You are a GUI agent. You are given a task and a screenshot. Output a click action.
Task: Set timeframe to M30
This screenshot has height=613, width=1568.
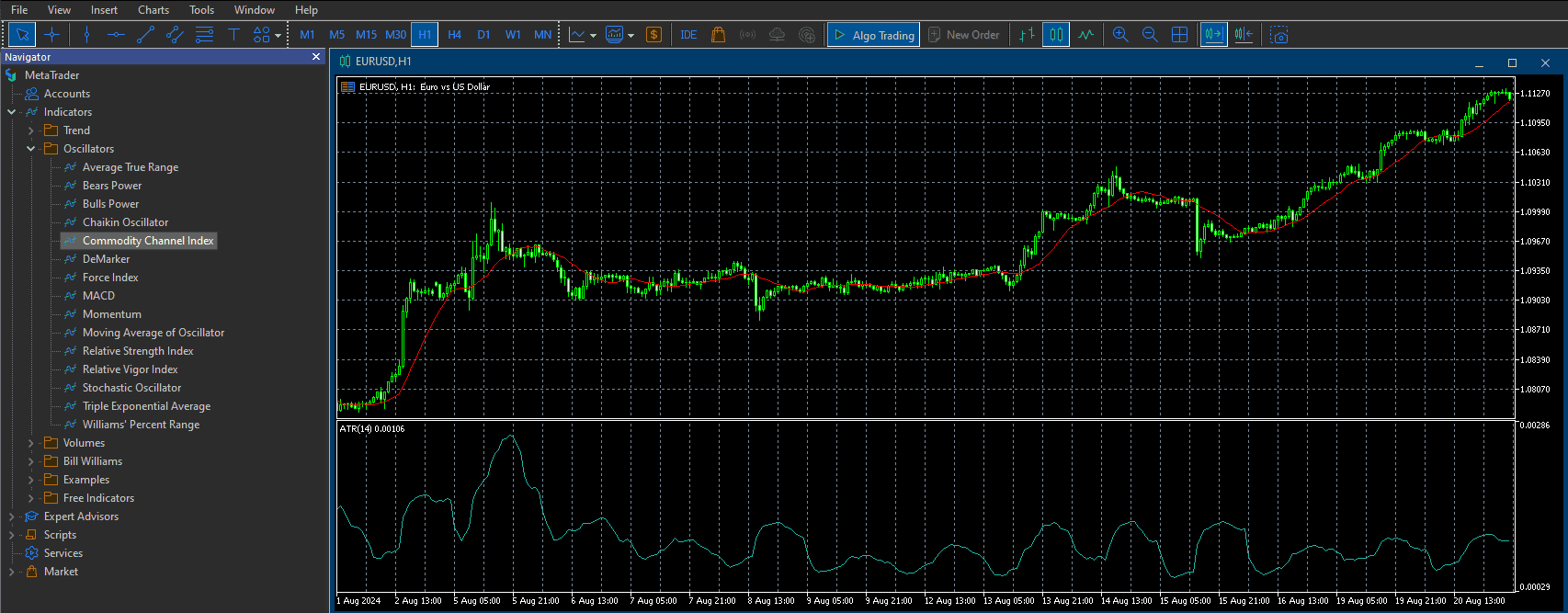point(395,35)
